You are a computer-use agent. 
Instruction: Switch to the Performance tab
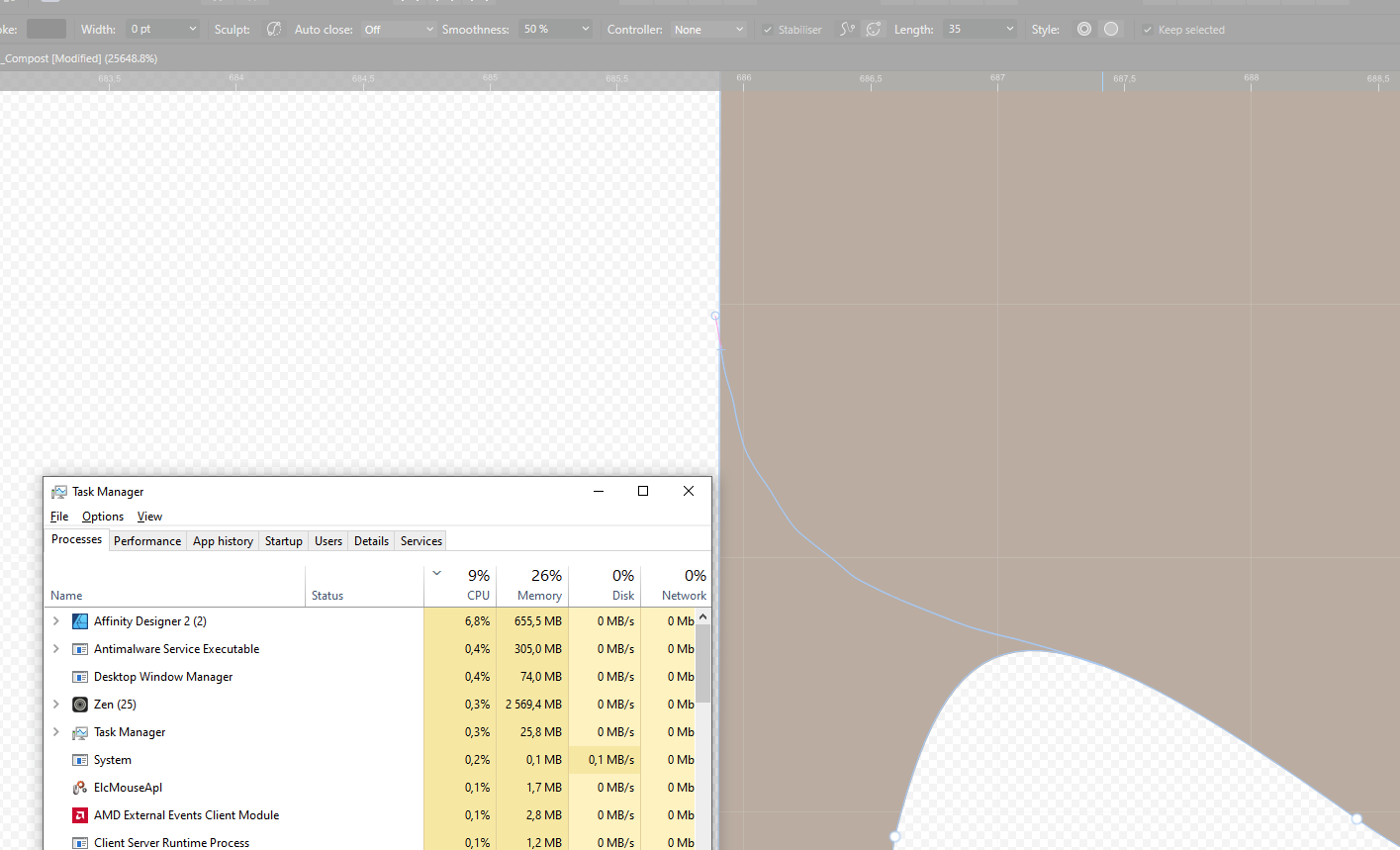[147, 541]
